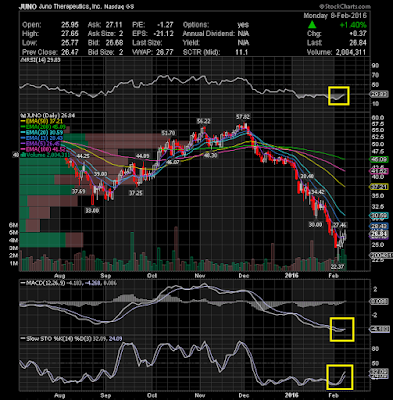Image resolution: width=393 pixels, height=400 pixels.
Task: Click the 'Juno Therapeutics, Inc.' company name
Action: tap(69, 7)
